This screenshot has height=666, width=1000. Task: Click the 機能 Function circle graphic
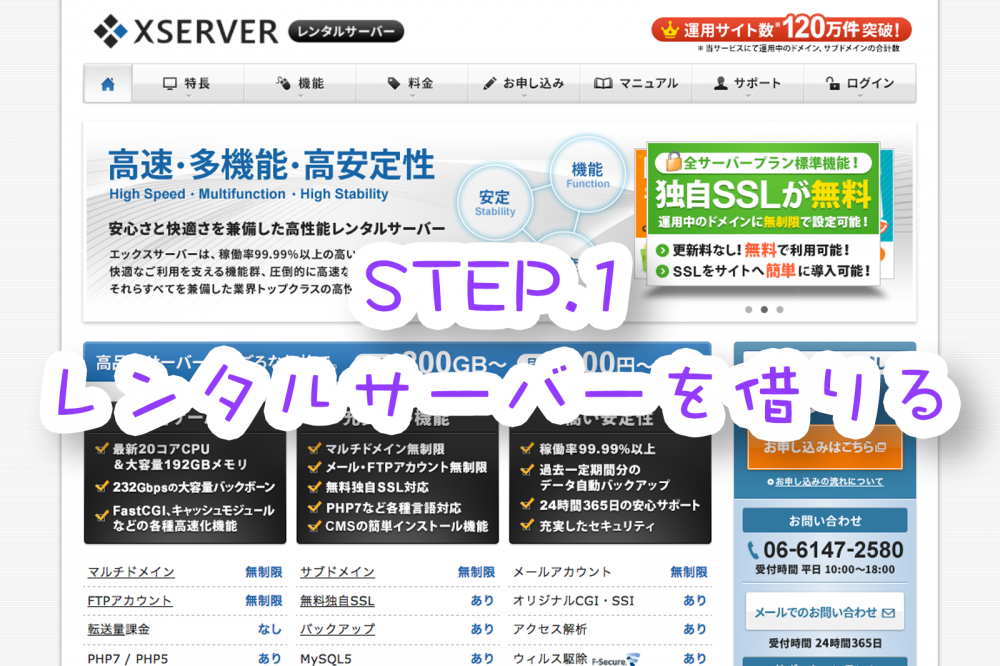pyautogui.click(x=587, y=175)
